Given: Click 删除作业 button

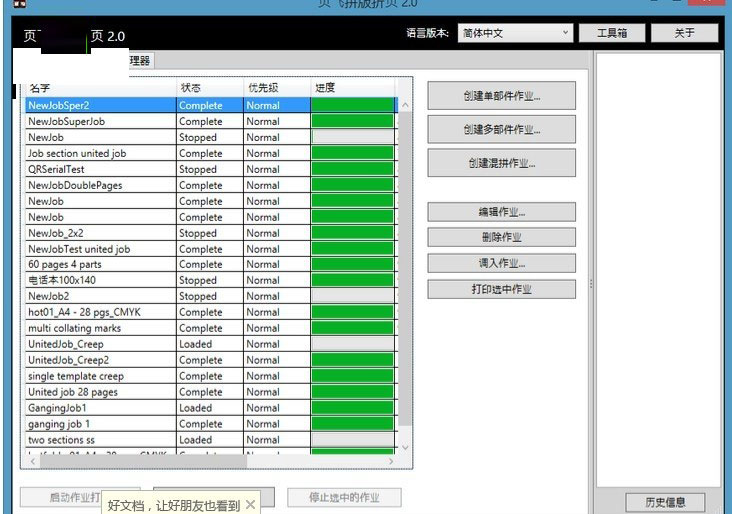Looking at the screenshot, I should pyautogui.click(x=501, y=237).
